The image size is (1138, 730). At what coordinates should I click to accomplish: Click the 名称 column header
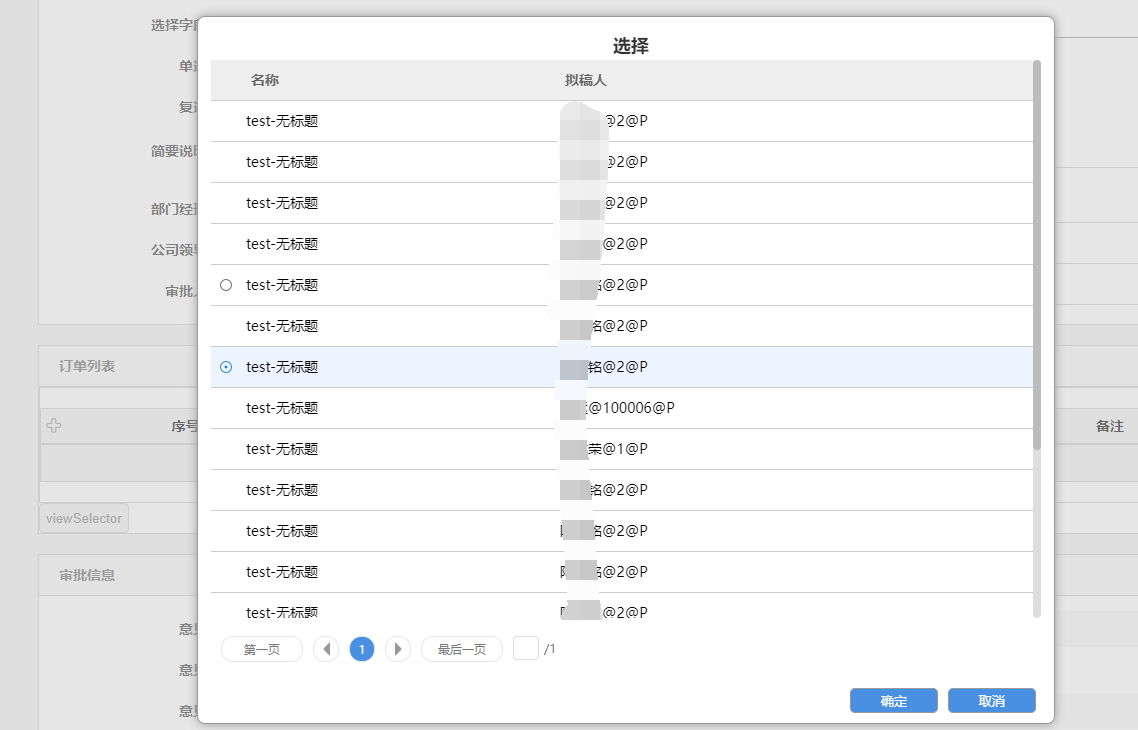[x=265, y=80]
